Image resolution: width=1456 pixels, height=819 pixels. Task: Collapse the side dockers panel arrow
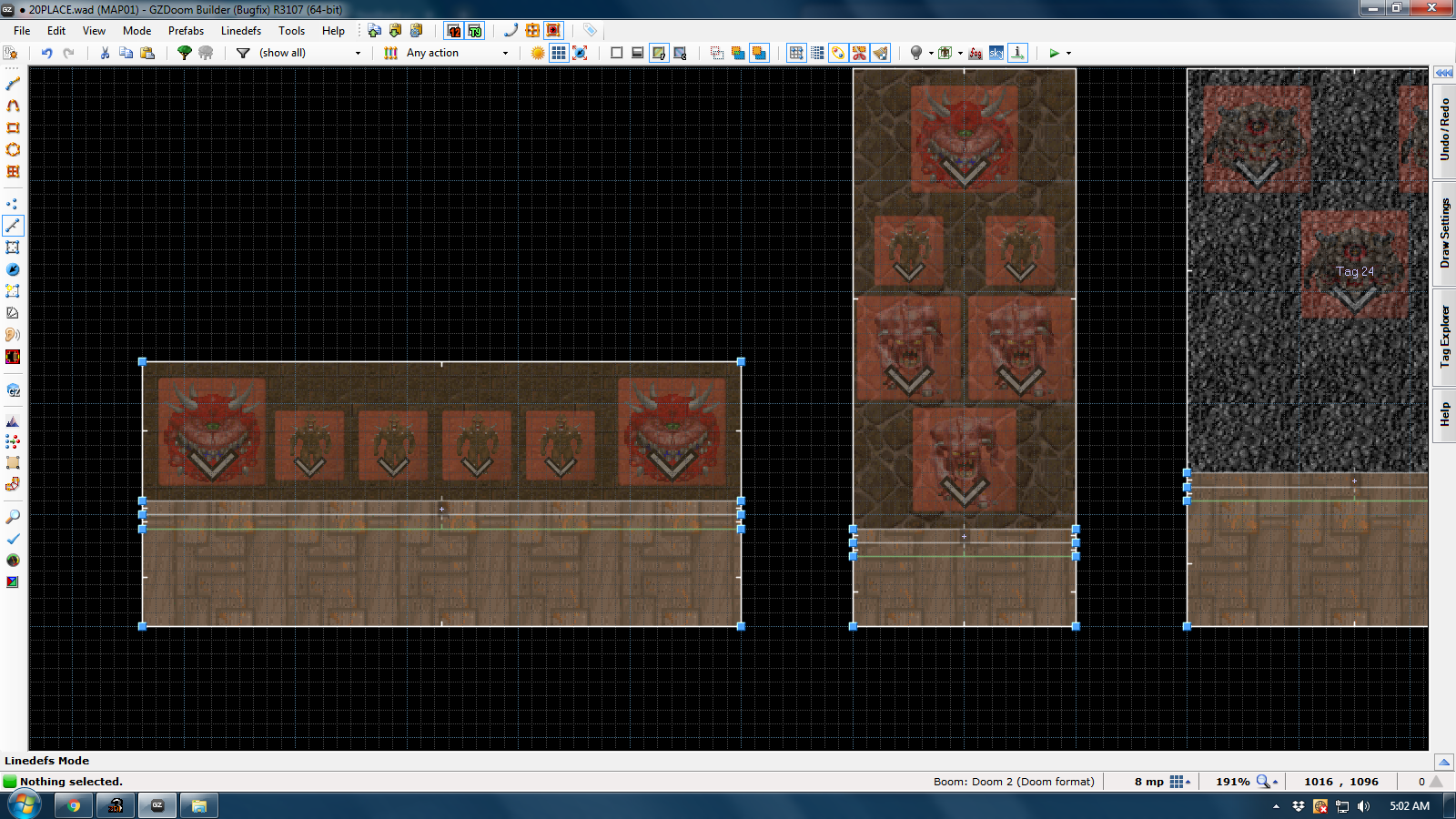click(x=1443, y=73)
